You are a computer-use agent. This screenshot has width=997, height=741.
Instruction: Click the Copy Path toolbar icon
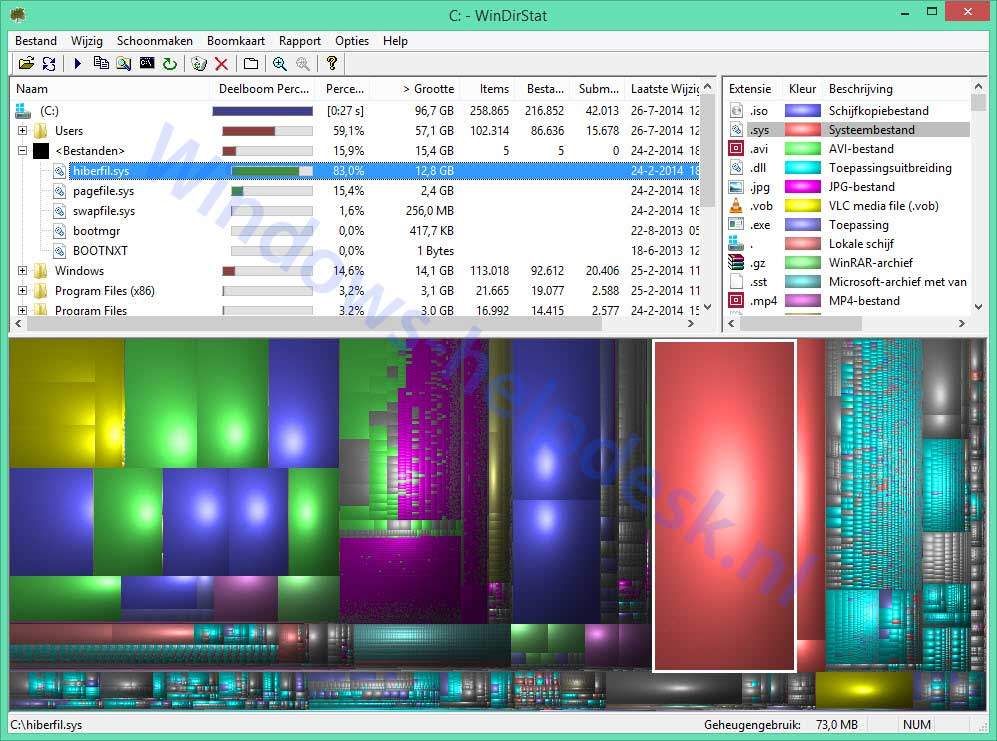tap(100, 63)
